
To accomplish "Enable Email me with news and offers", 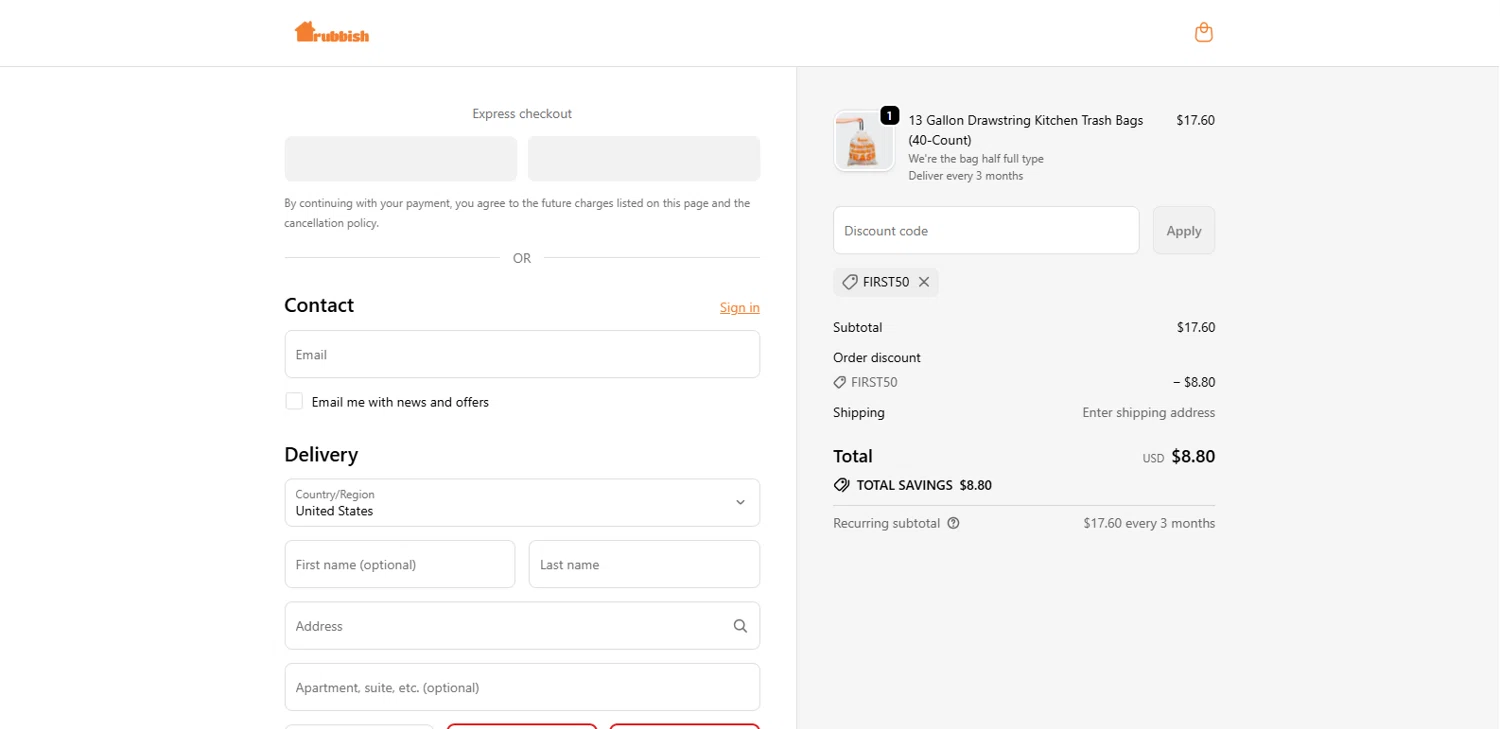I will click(x=294, y=401).
